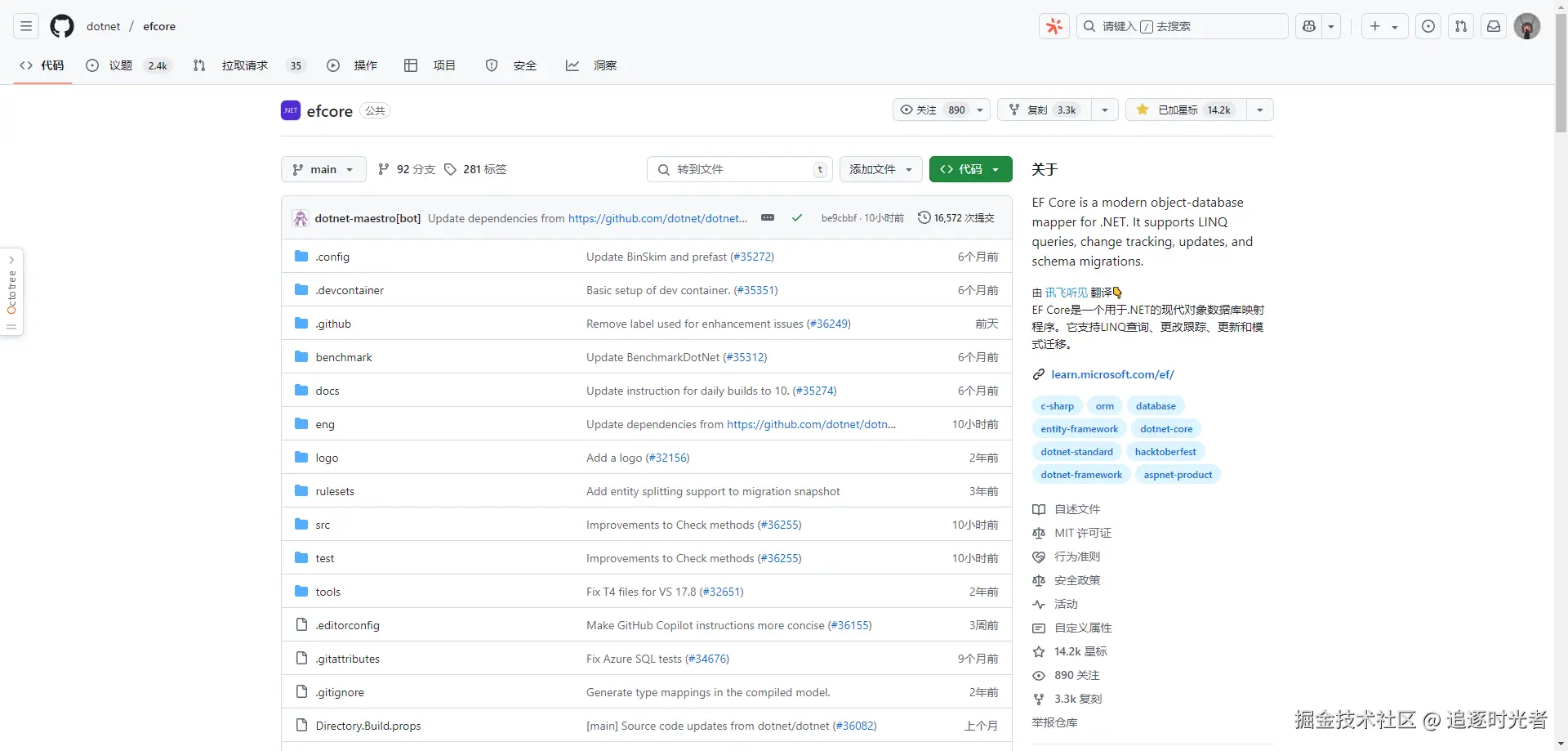Open pull request #36255 on src row
Viewport: 1568px width, 751px height.
[779, 525]
